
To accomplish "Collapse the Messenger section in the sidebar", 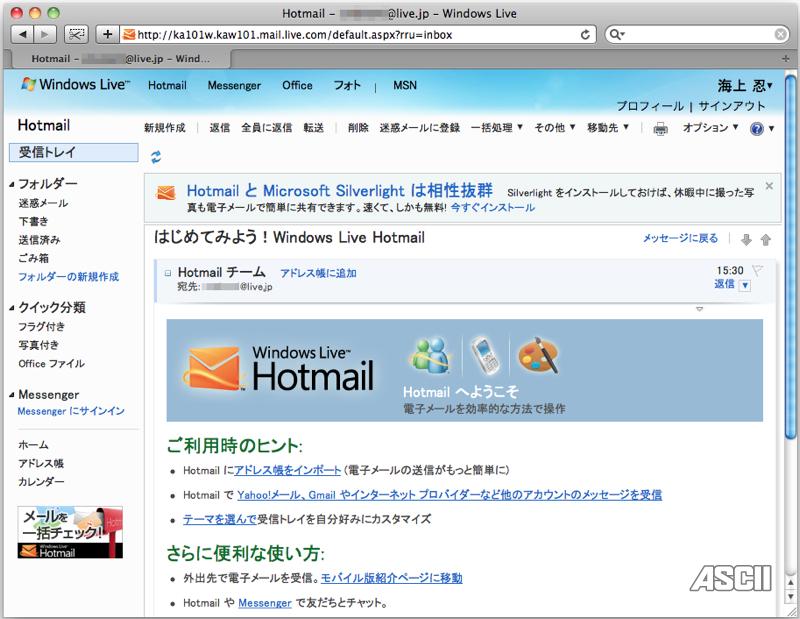I will point(12,394).
